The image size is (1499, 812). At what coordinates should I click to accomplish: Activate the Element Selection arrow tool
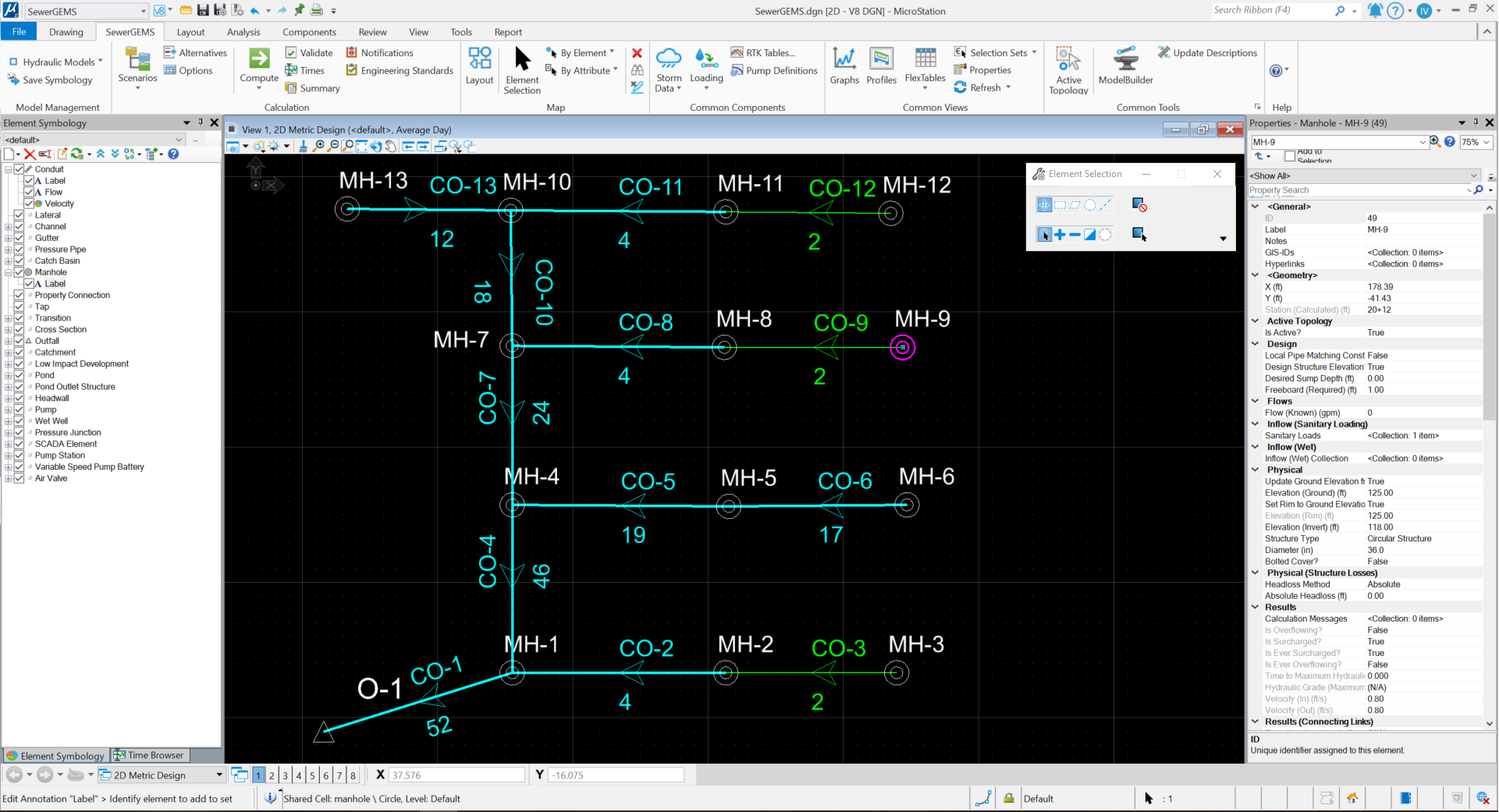pyautogui.click(x=522, y=59)
